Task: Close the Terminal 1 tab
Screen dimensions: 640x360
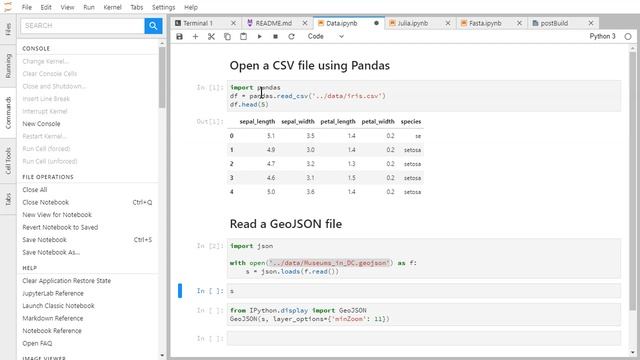Action: tap(233, 23)
